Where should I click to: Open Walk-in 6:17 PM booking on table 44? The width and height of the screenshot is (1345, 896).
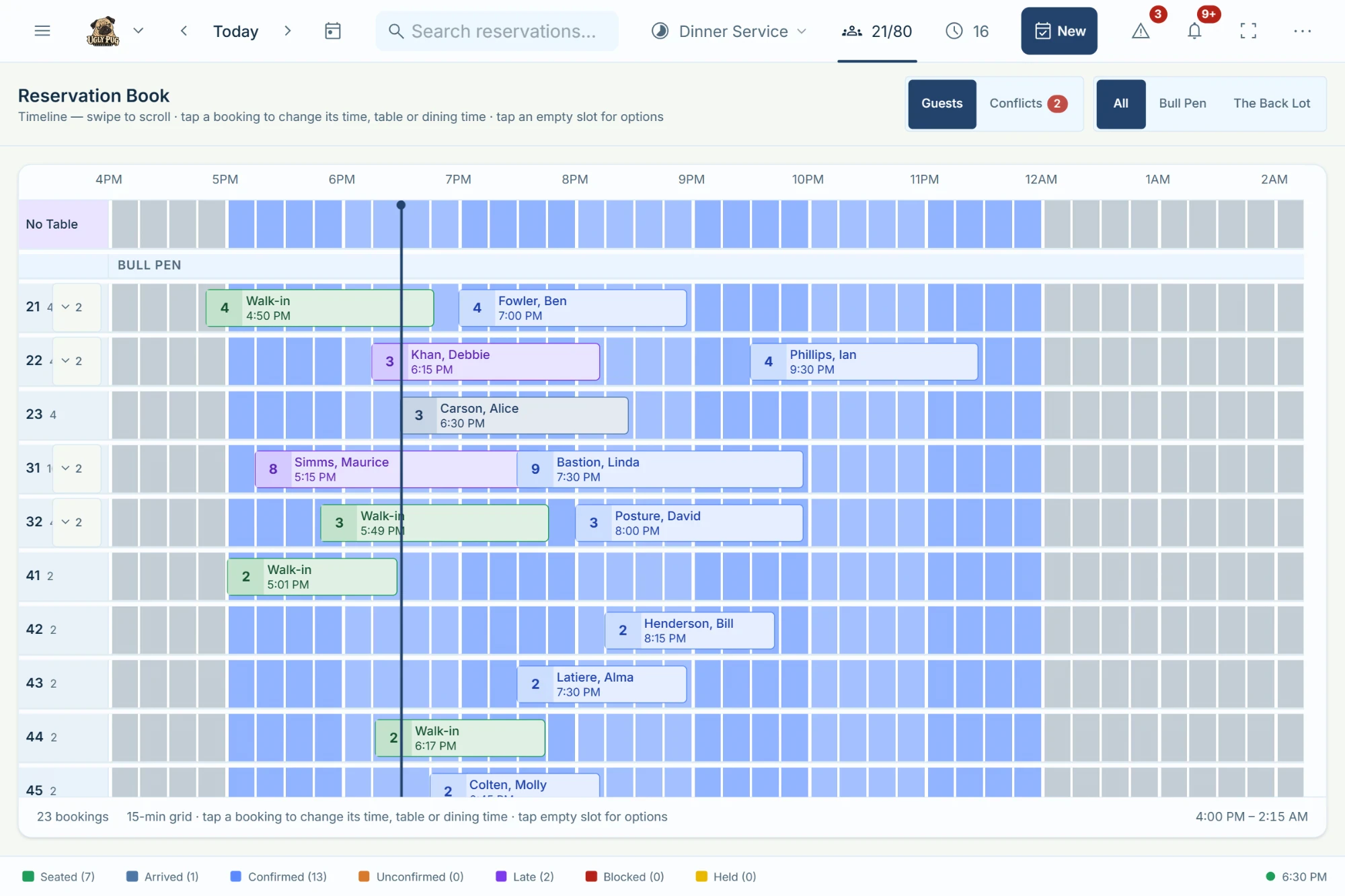coord(460,738)
